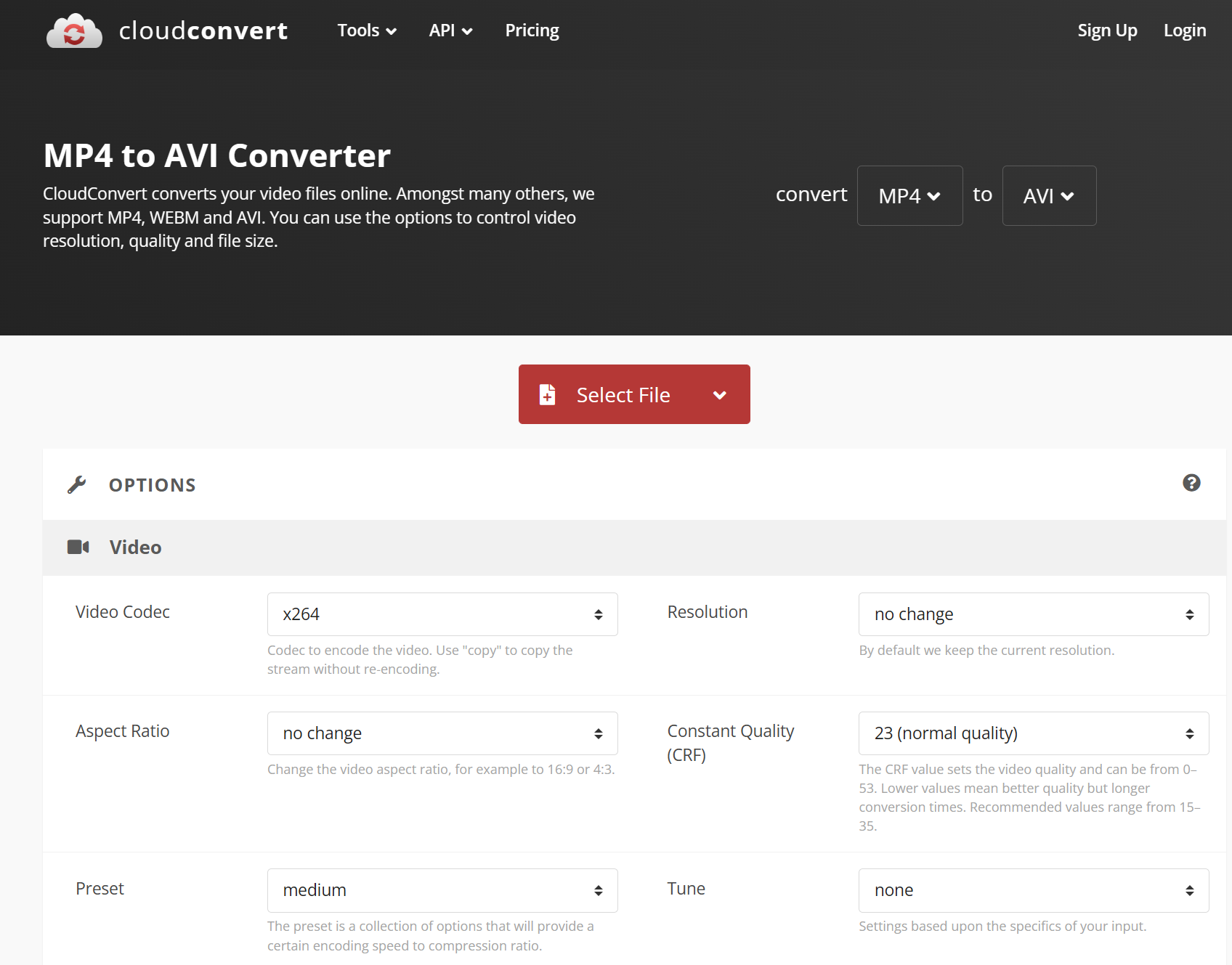Open the Resolution dropdown
This screenshot has width=1232, height=965.
1034,614
